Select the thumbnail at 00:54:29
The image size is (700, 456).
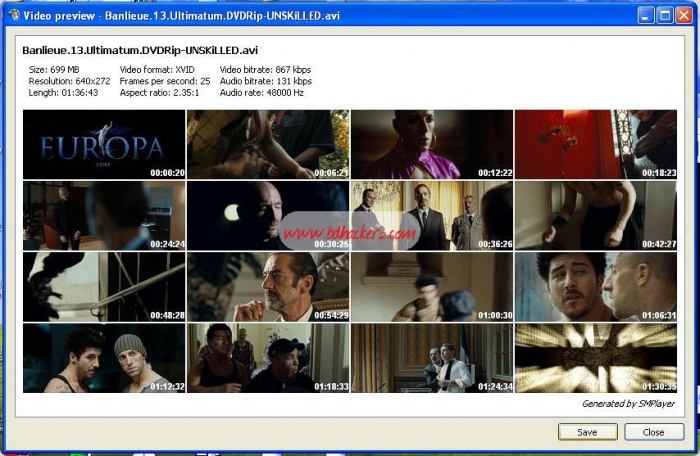click(x=268, y=287)
